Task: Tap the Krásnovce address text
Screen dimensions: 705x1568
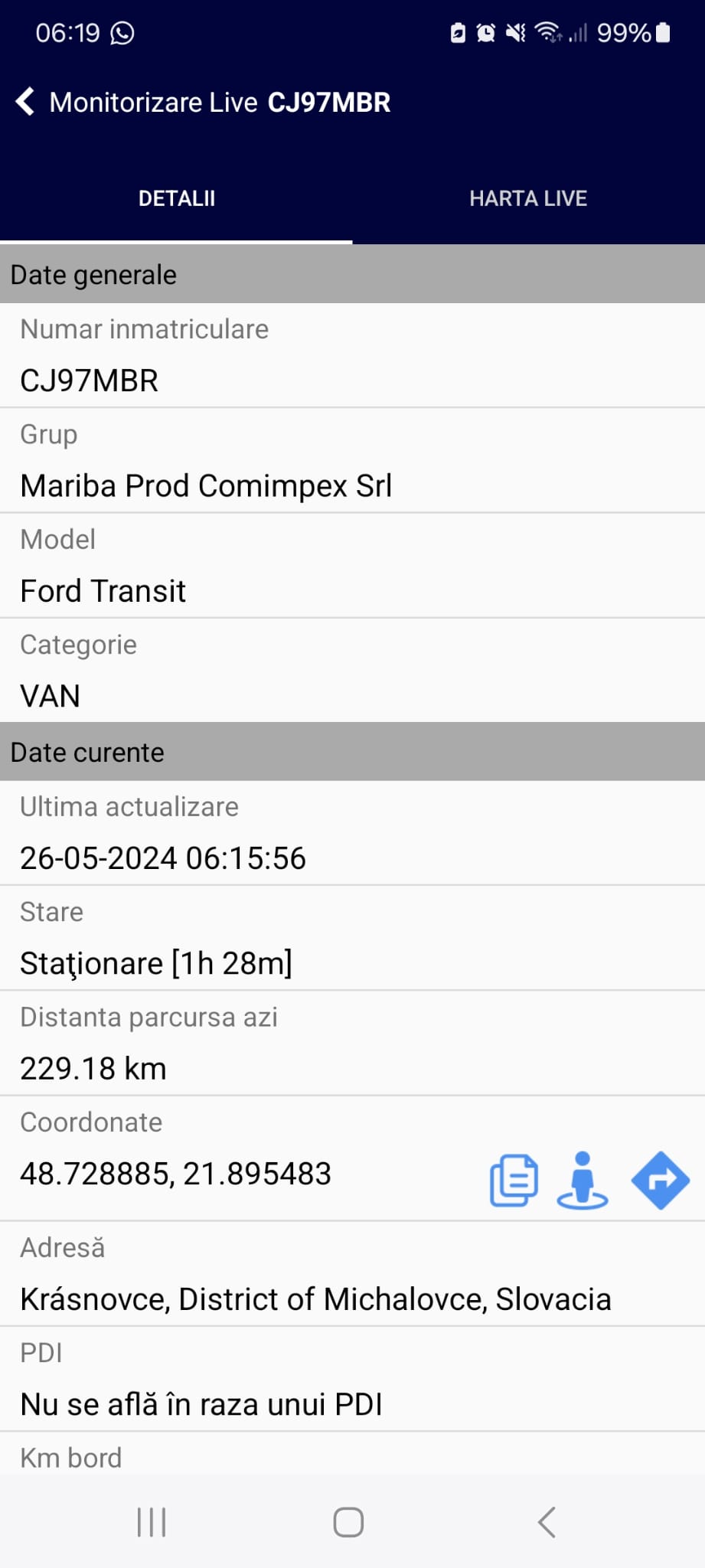Action: point(315,1299)
